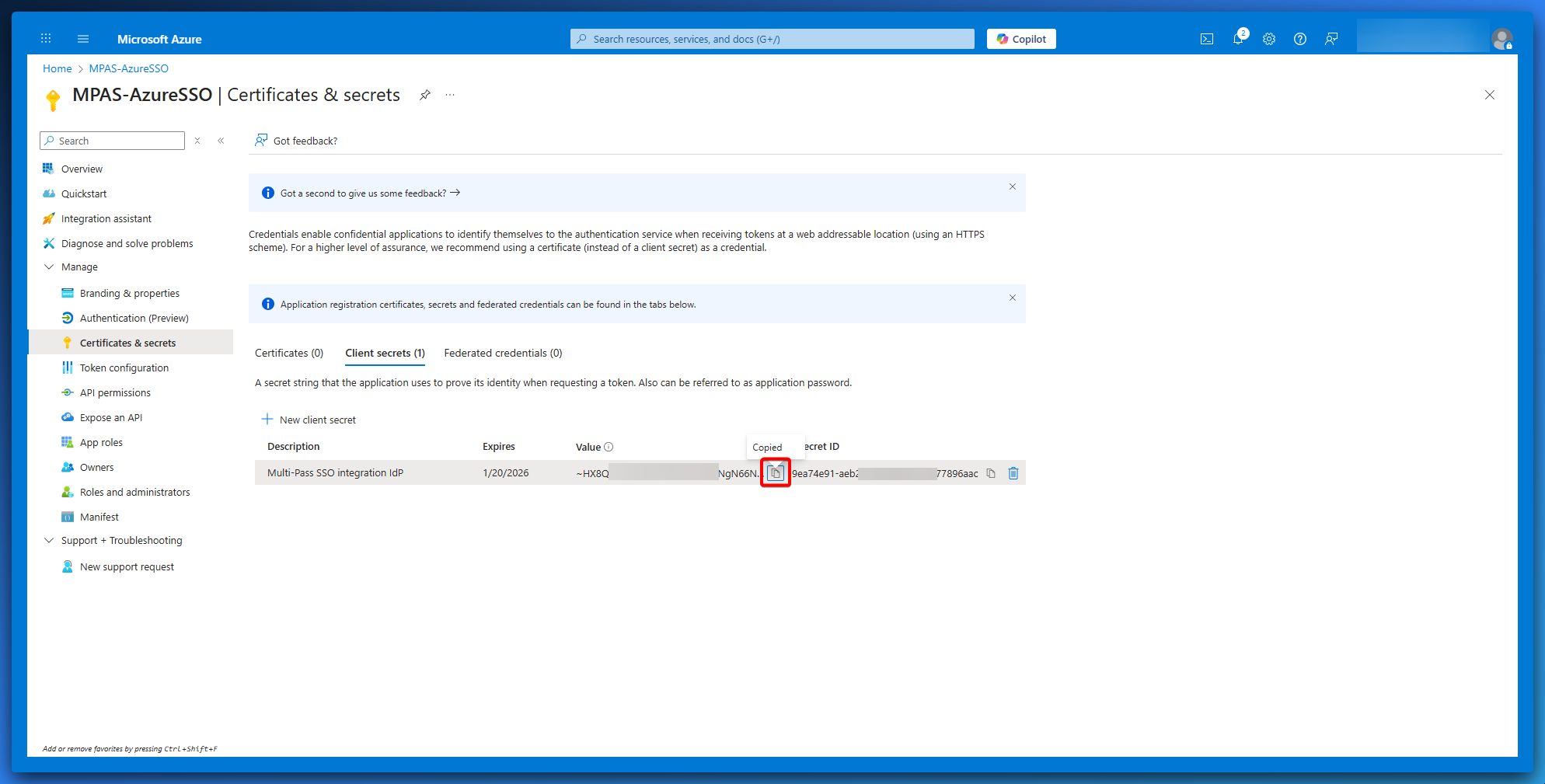Switch to Federated credentials (0) tab

[503, 353]
